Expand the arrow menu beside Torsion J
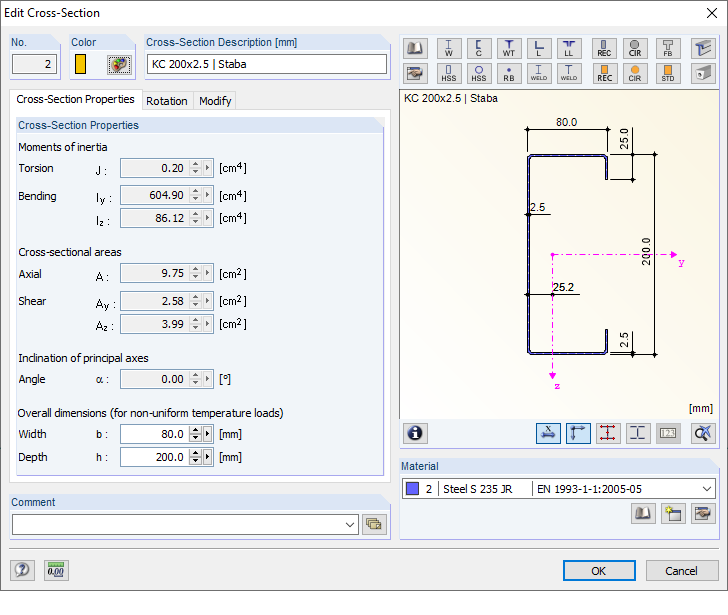 [208, 168]
